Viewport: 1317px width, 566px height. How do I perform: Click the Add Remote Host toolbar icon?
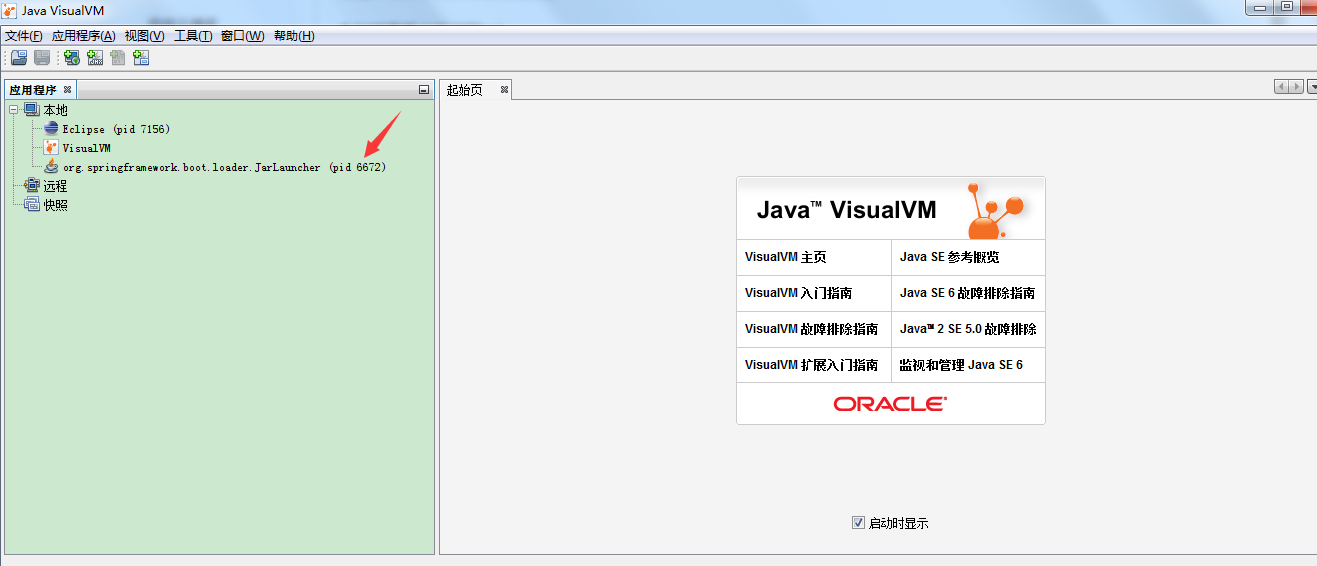72,58
